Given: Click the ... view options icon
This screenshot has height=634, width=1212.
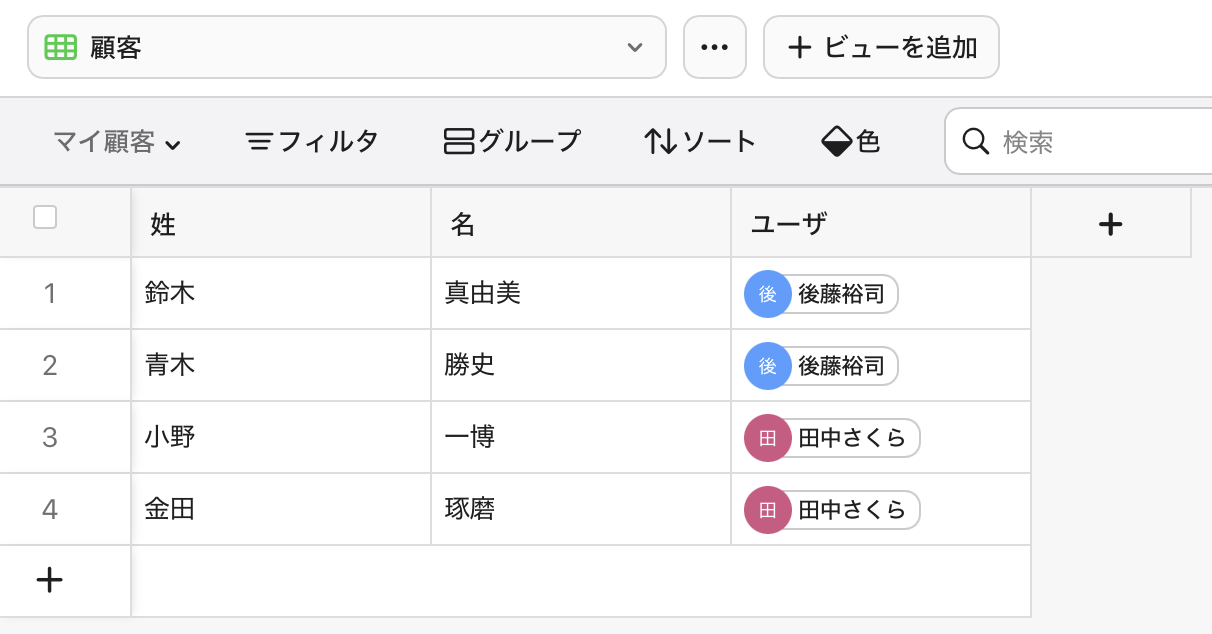Looking at the screenshot, I should point(715,46).
